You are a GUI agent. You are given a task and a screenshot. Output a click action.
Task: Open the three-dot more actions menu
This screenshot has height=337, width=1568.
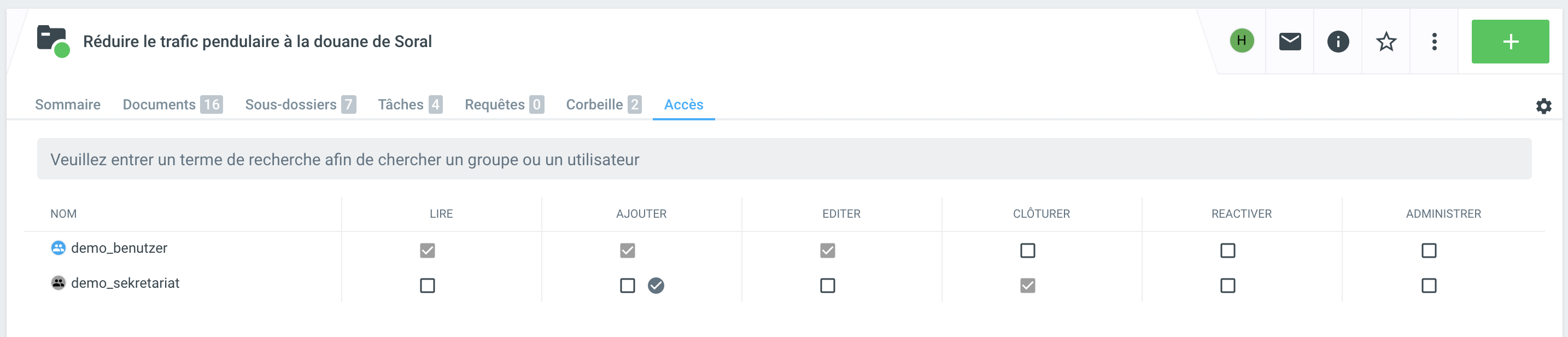1434,42
